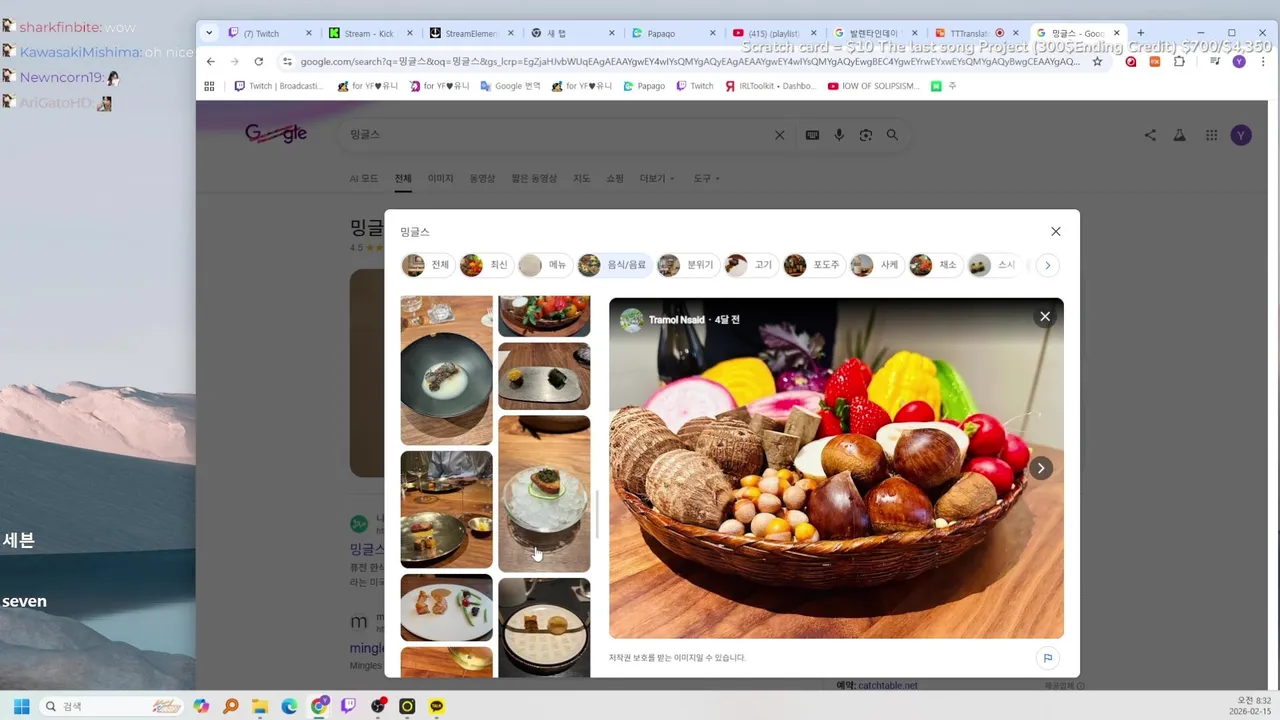Select the 최신 photo category chip
The image size is (1280, 720).
(x=486, y=265)
